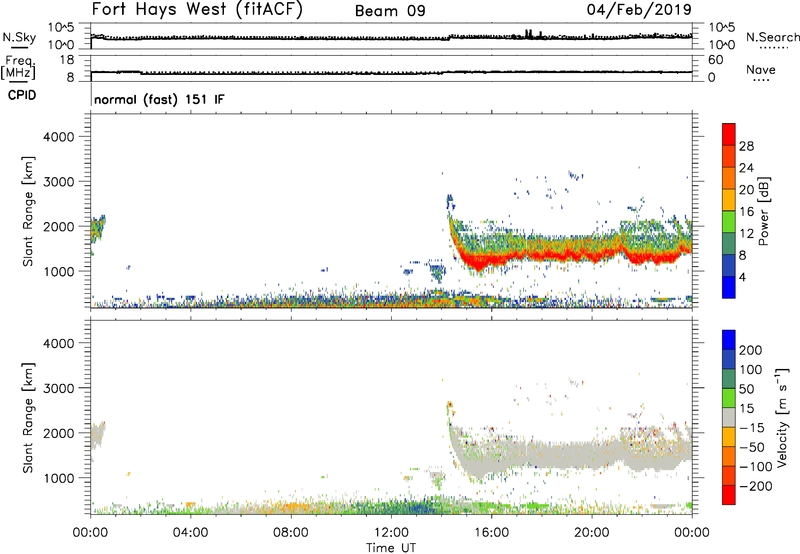Click the '16:00' time axis tick label
The image size is (800, 554).
point(491,533)
